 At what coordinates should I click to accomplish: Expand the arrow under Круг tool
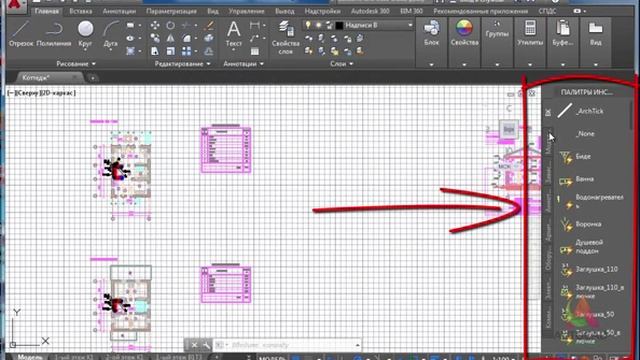point(85,50)
